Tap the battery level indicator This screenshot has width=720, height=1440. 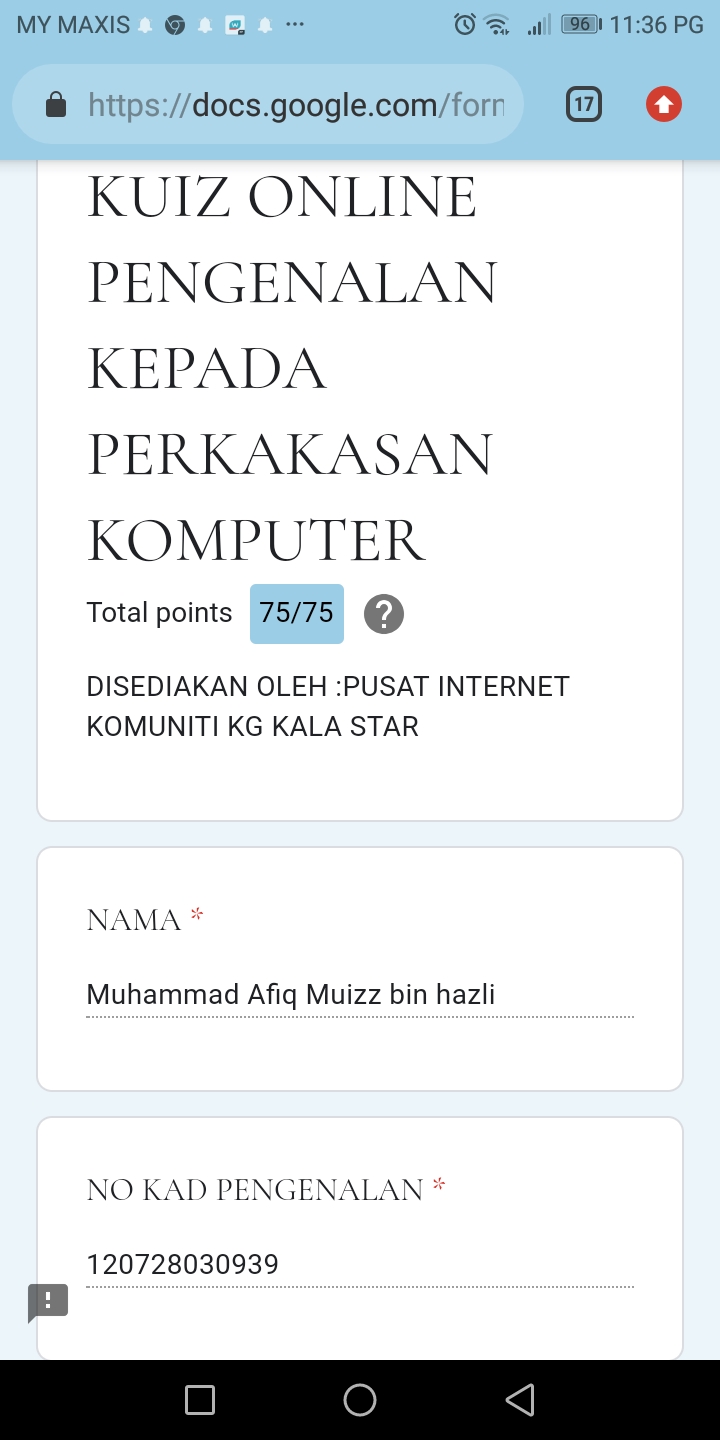[x=581, y=25]
